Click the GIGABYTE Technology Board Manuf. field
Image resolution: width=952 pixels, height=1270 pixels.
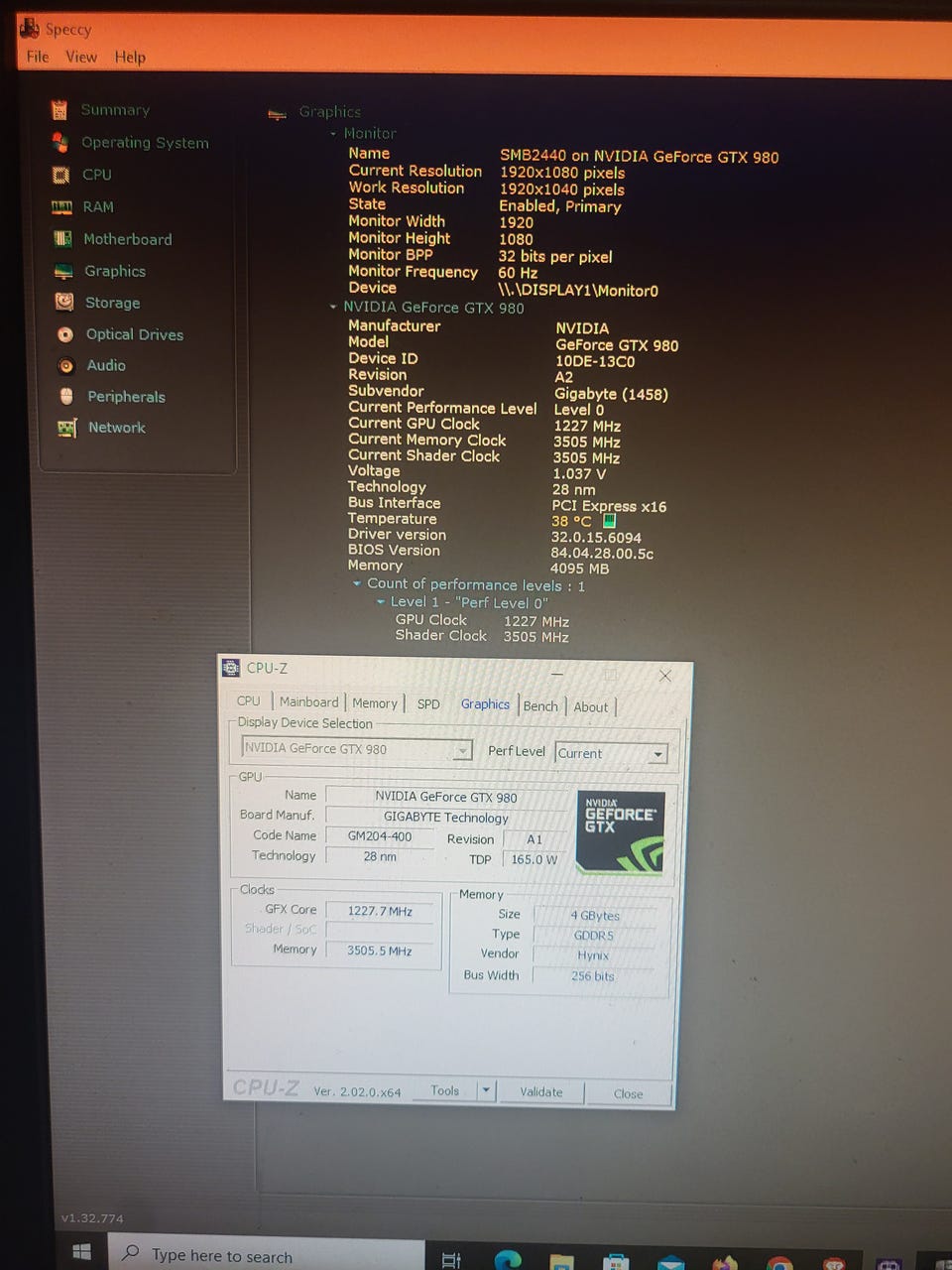click(x=446, y=817)
